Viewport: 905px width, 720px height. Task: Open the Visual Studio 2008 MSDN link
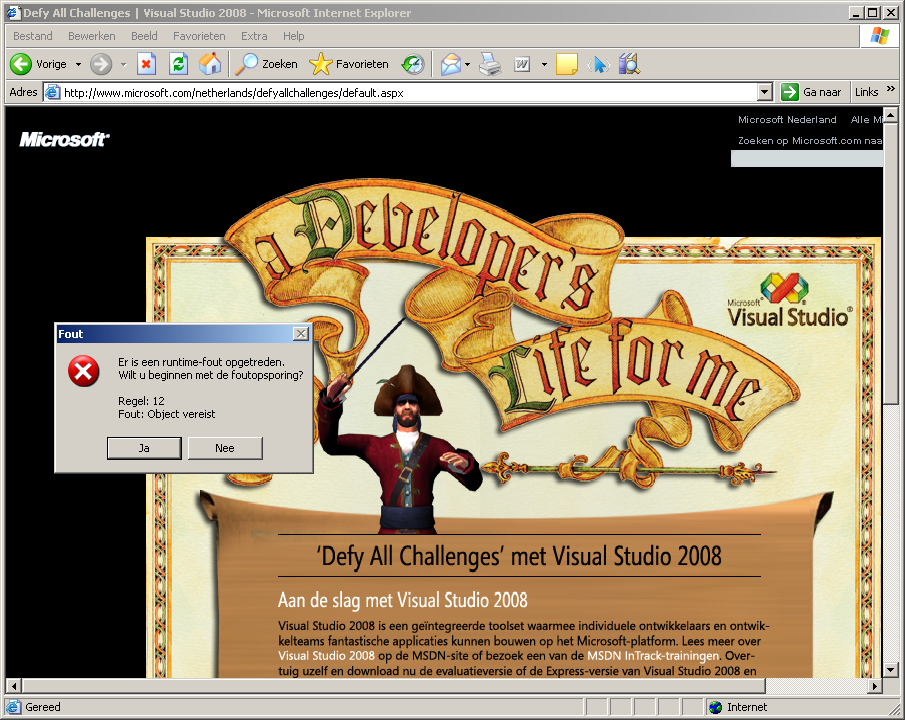tap(327, 656)
